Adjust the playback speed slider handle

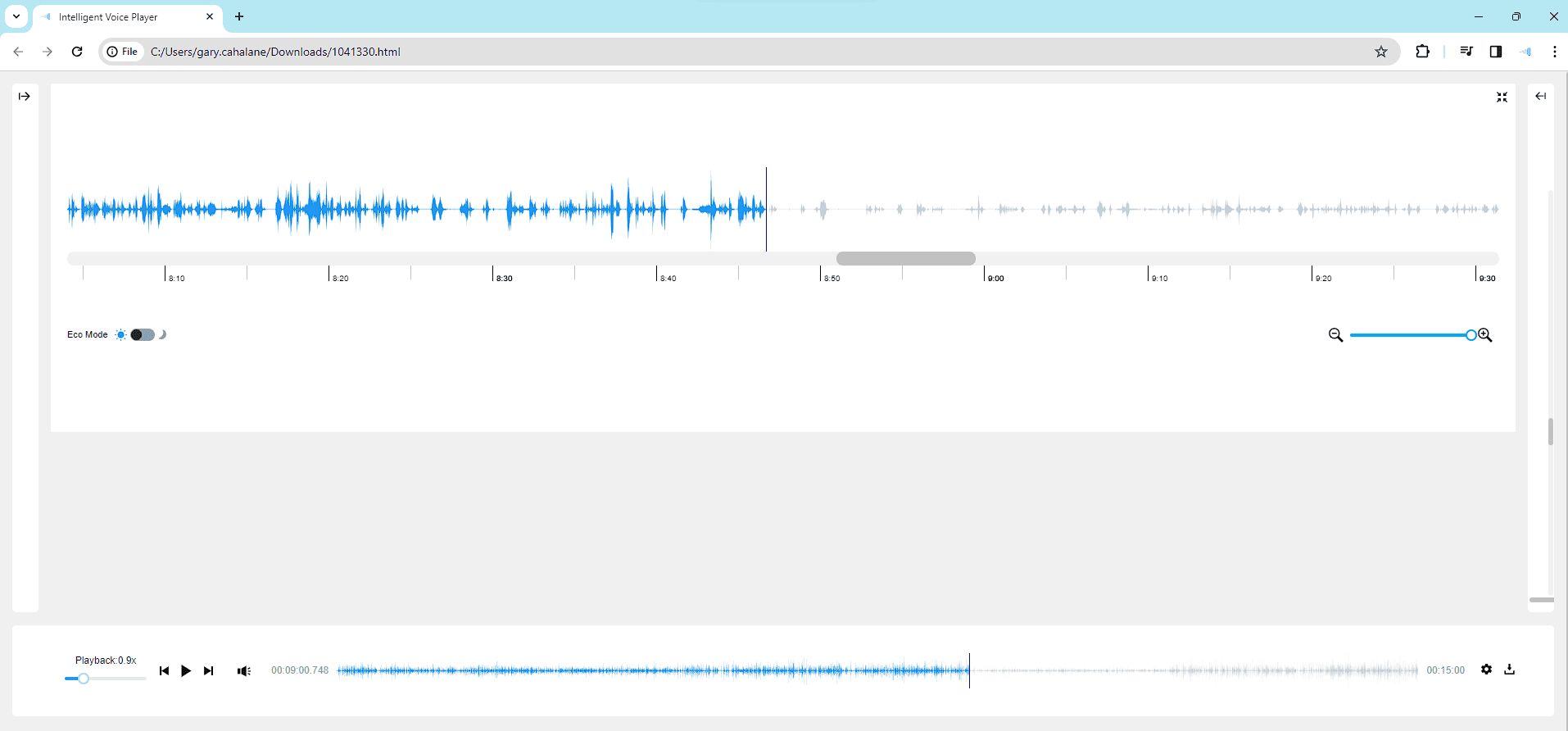pyautogui.click(x=83, y=679)
